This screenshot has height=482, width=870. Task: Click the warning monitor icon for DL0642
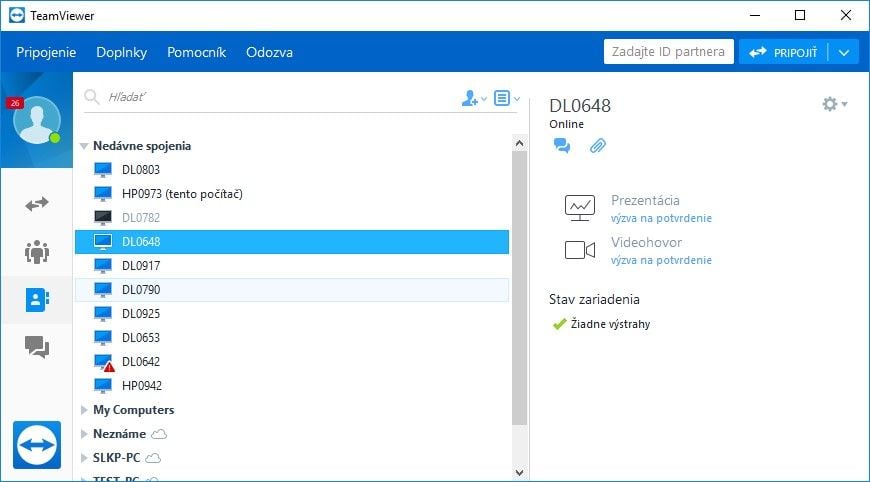pos(104,362)
